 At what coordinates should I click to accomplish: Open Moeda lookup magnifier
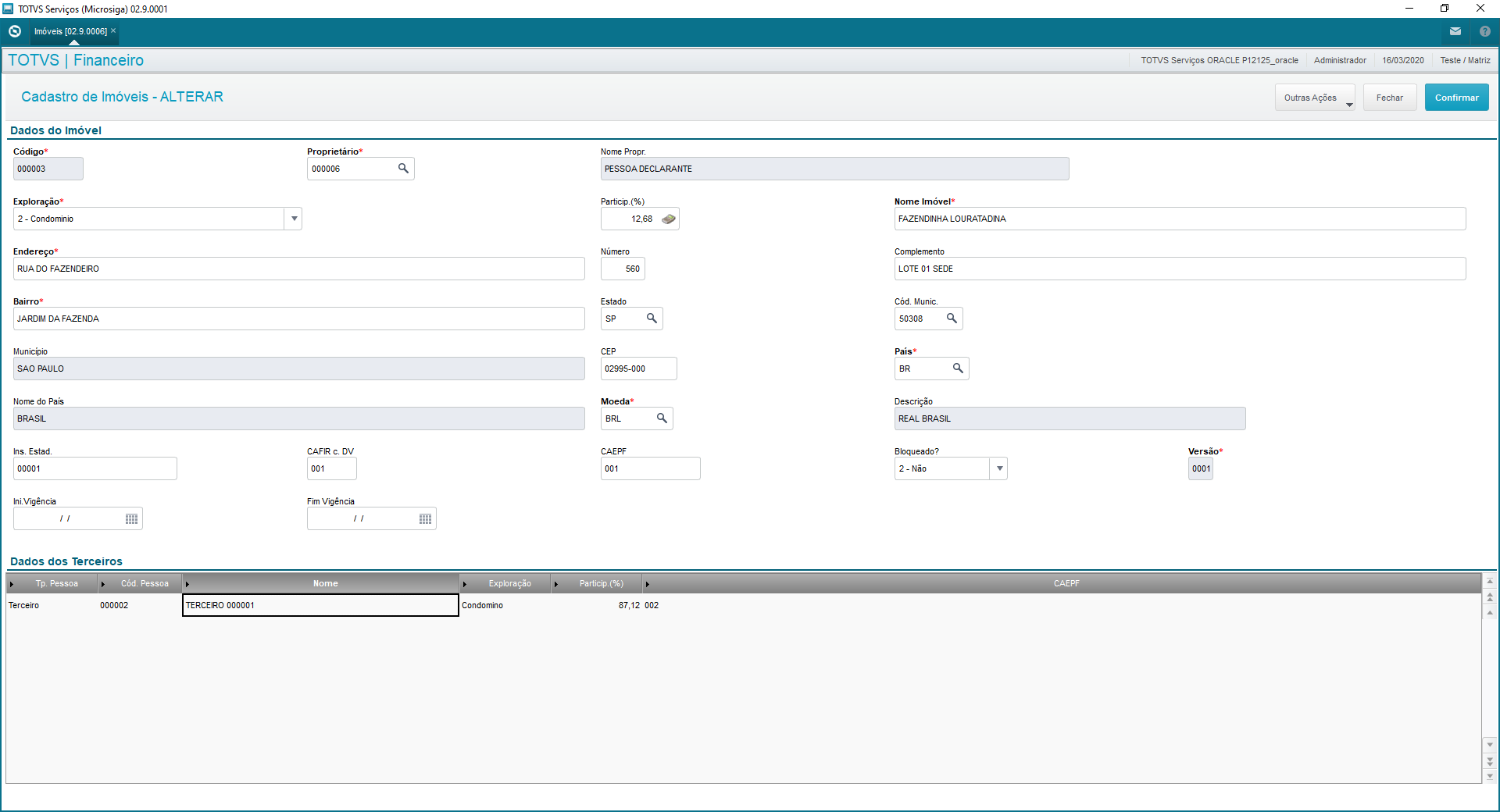(662, 418)
